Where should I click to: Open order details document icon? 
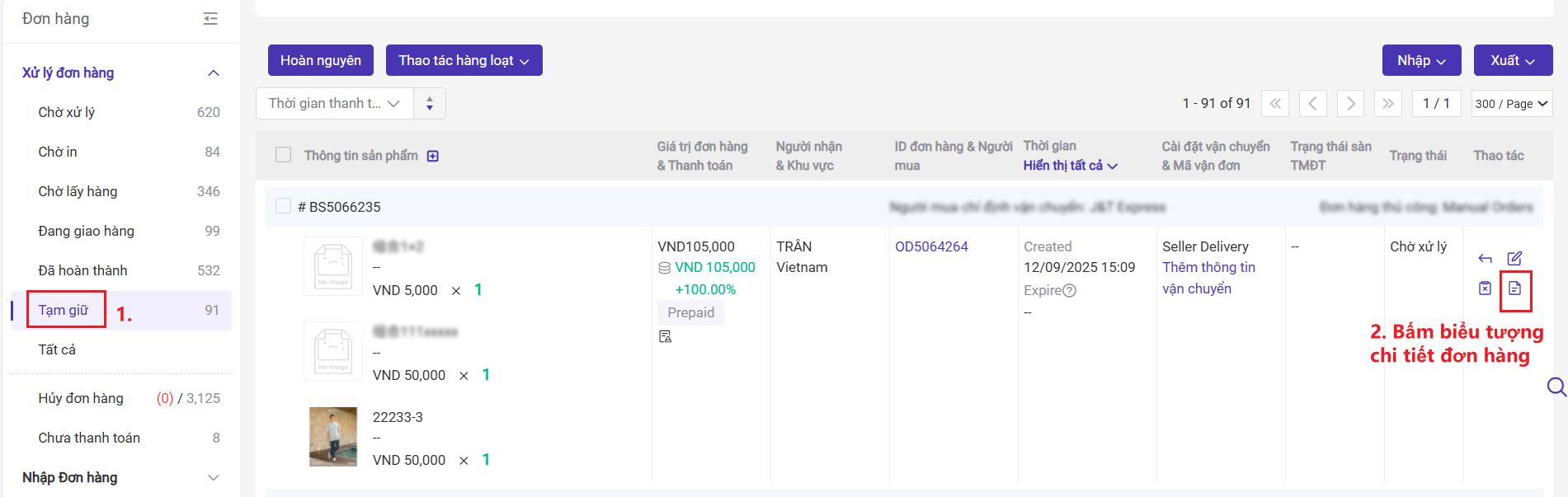click(x=1514, y=288)
